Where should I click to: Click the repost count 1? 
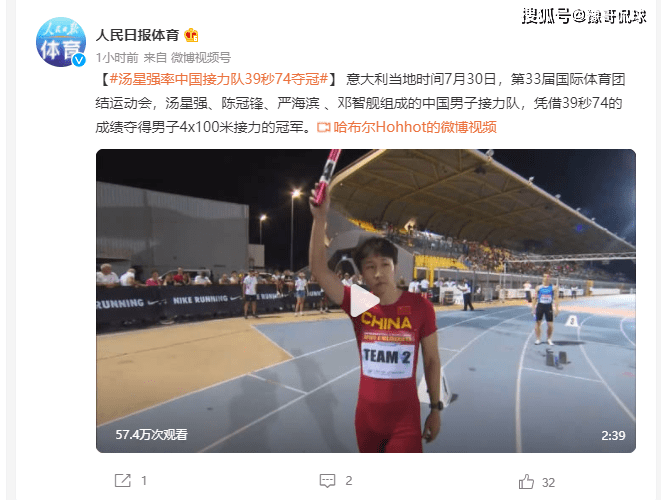144,481
